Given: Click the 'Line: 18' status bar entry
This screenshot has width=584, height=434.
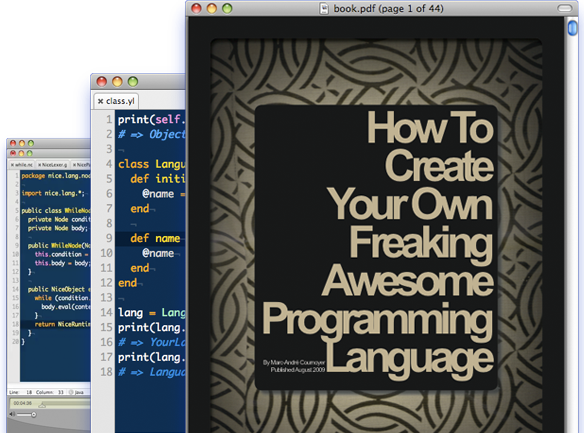Looking at the screenshot, I should click(20, 392).
